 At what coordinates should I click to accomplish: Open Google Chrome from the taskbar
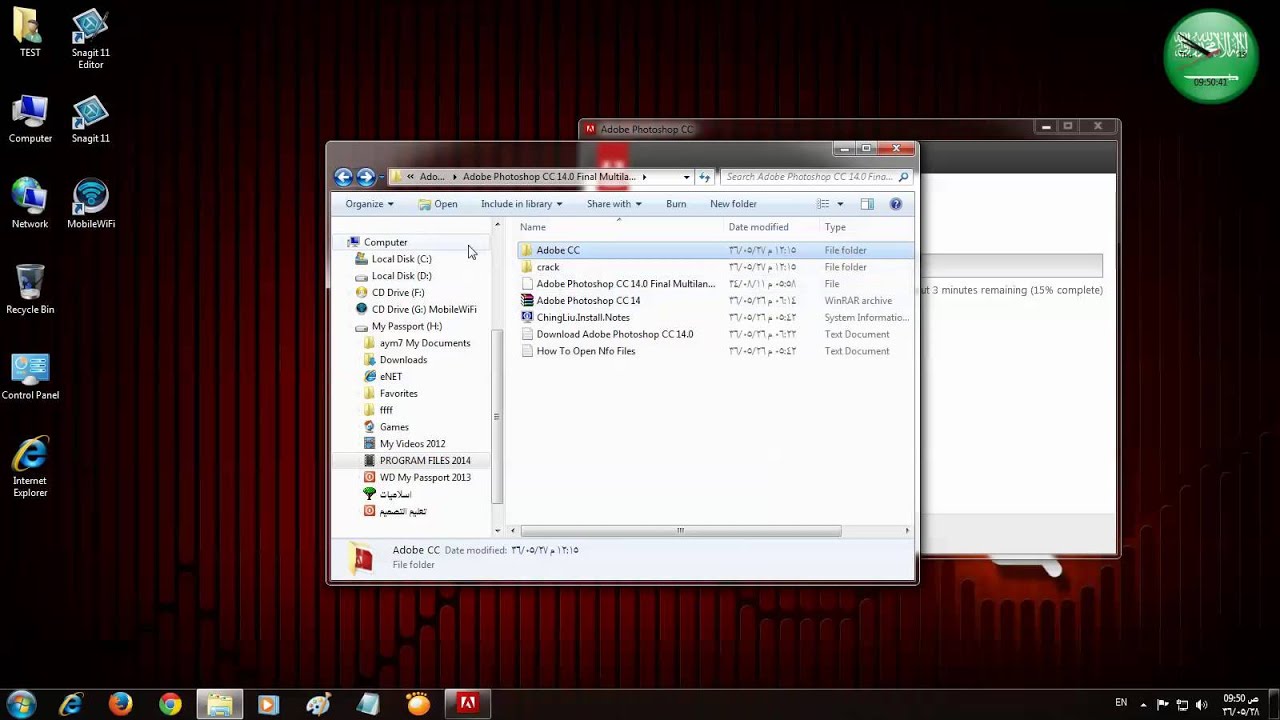[170, 704]
